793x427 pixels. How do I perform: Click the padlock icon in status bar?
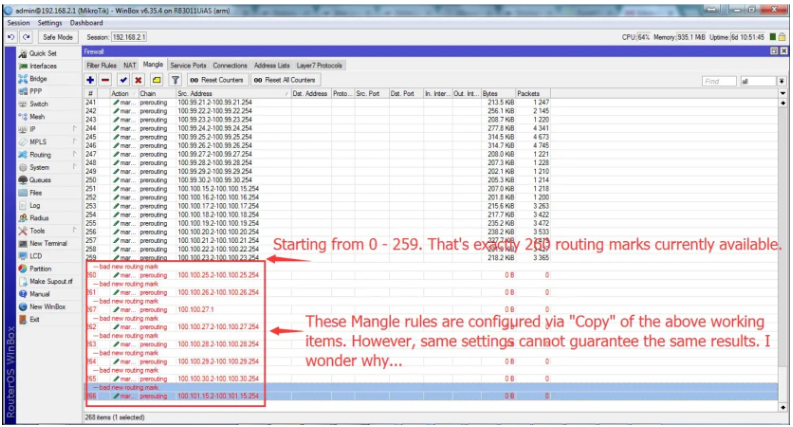(x=782, y=37)
